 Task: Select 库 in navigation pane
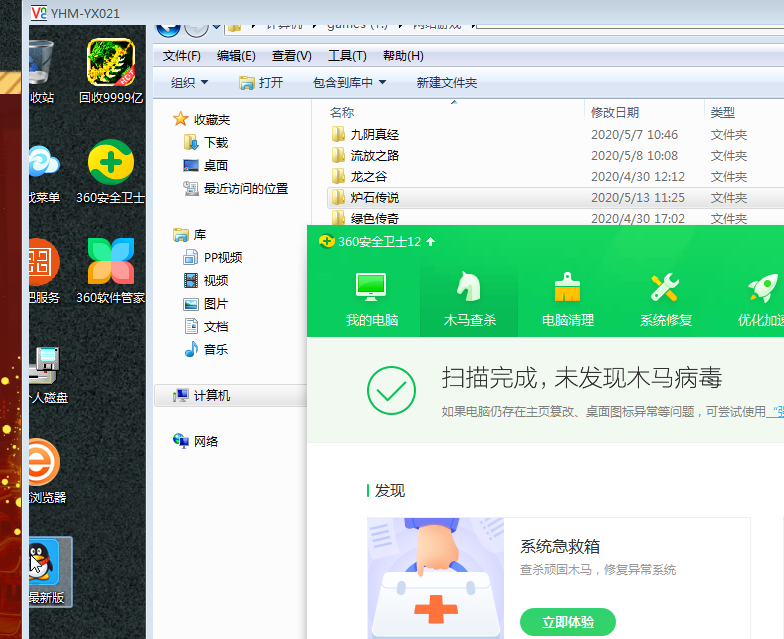tap(190, 234)
